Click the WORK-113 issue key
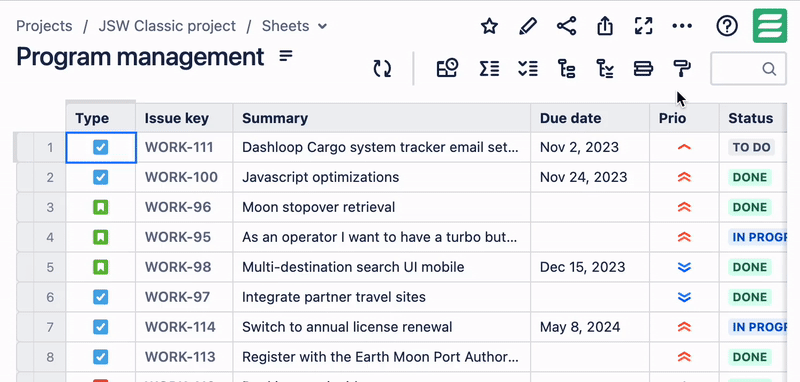Screen dimensions: 800x382 point(180,357)
